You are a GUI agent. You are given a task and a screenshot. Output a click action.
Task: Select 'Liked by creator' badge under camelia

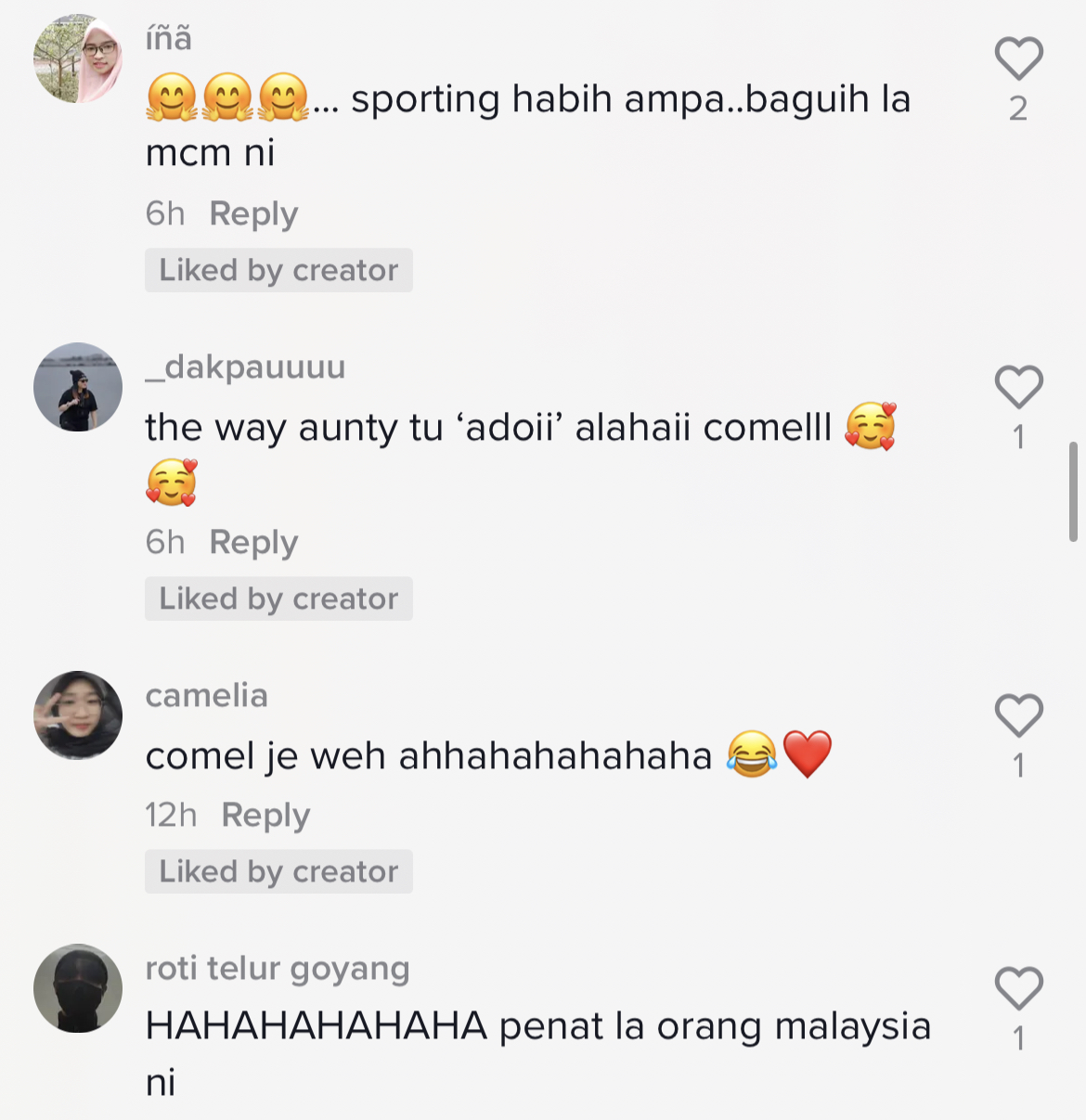point(278,871)
